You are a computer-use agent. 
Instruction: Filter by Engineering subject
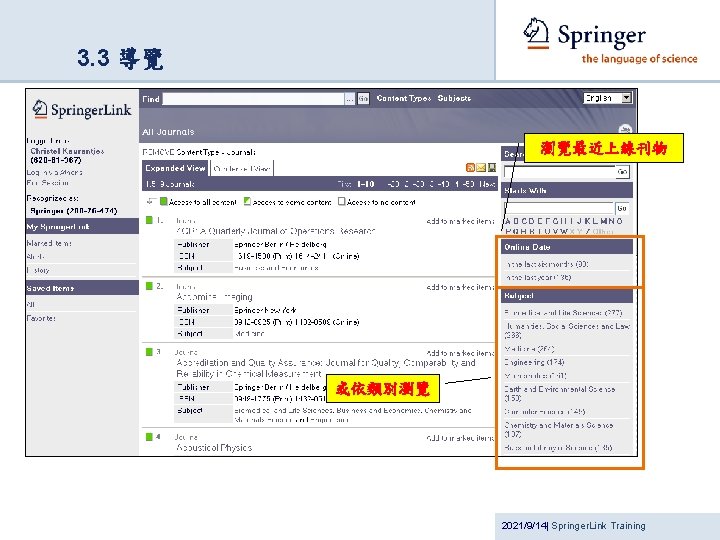click(x=534, y=362)
